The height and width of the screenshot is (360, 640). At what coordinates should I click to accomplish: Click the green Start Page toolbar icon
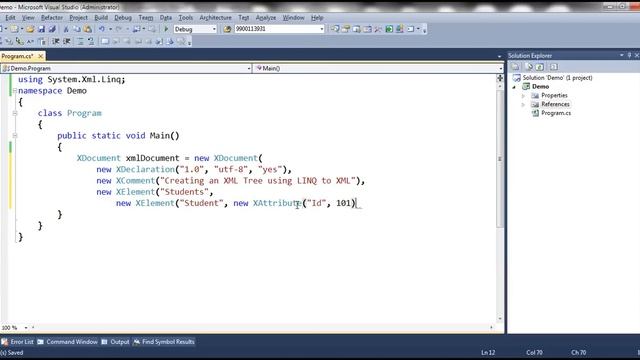pos(389,29)
